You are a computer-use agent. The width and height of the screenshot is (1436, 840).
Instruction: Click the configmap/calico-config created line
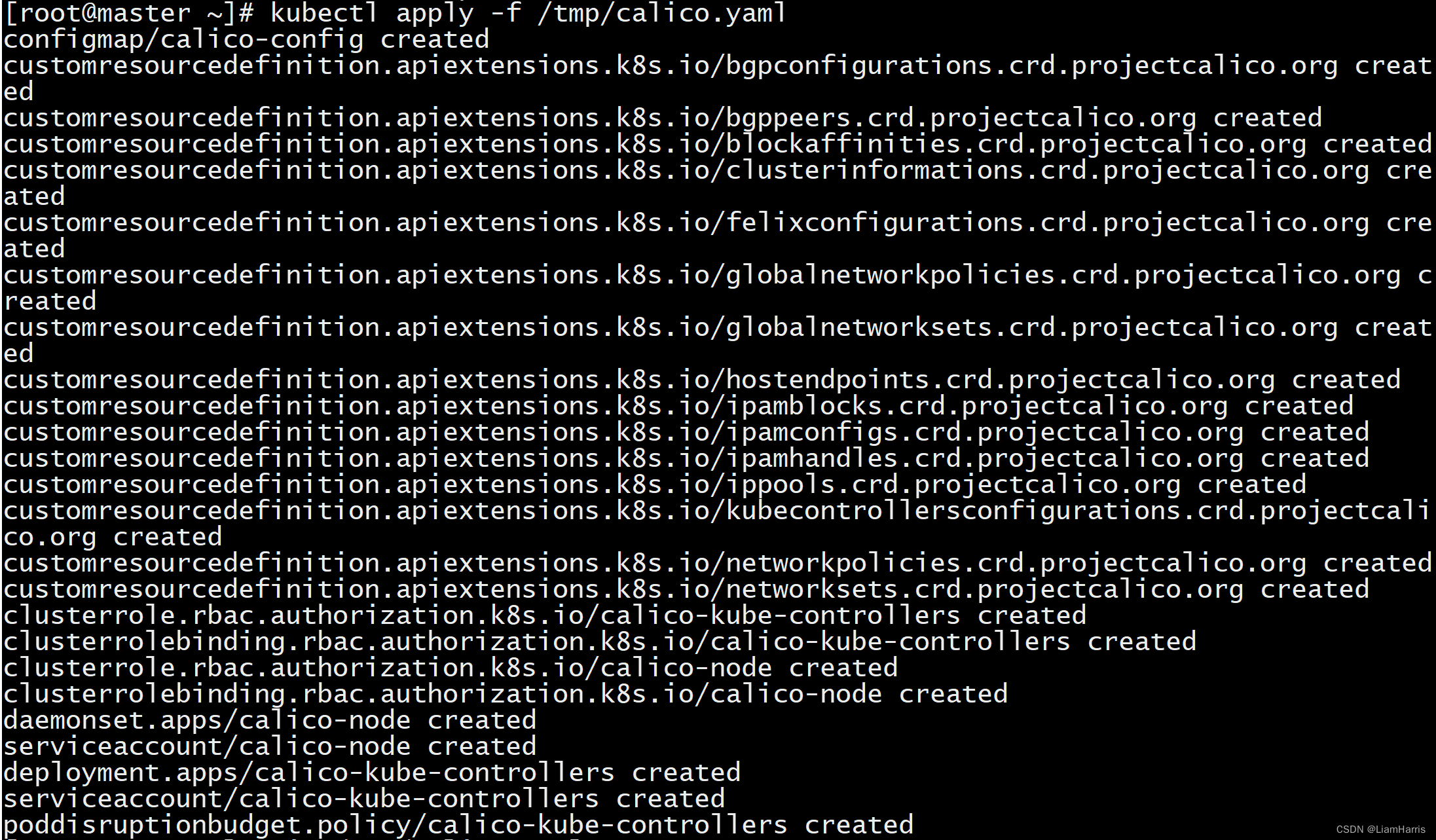pos(246,39)
